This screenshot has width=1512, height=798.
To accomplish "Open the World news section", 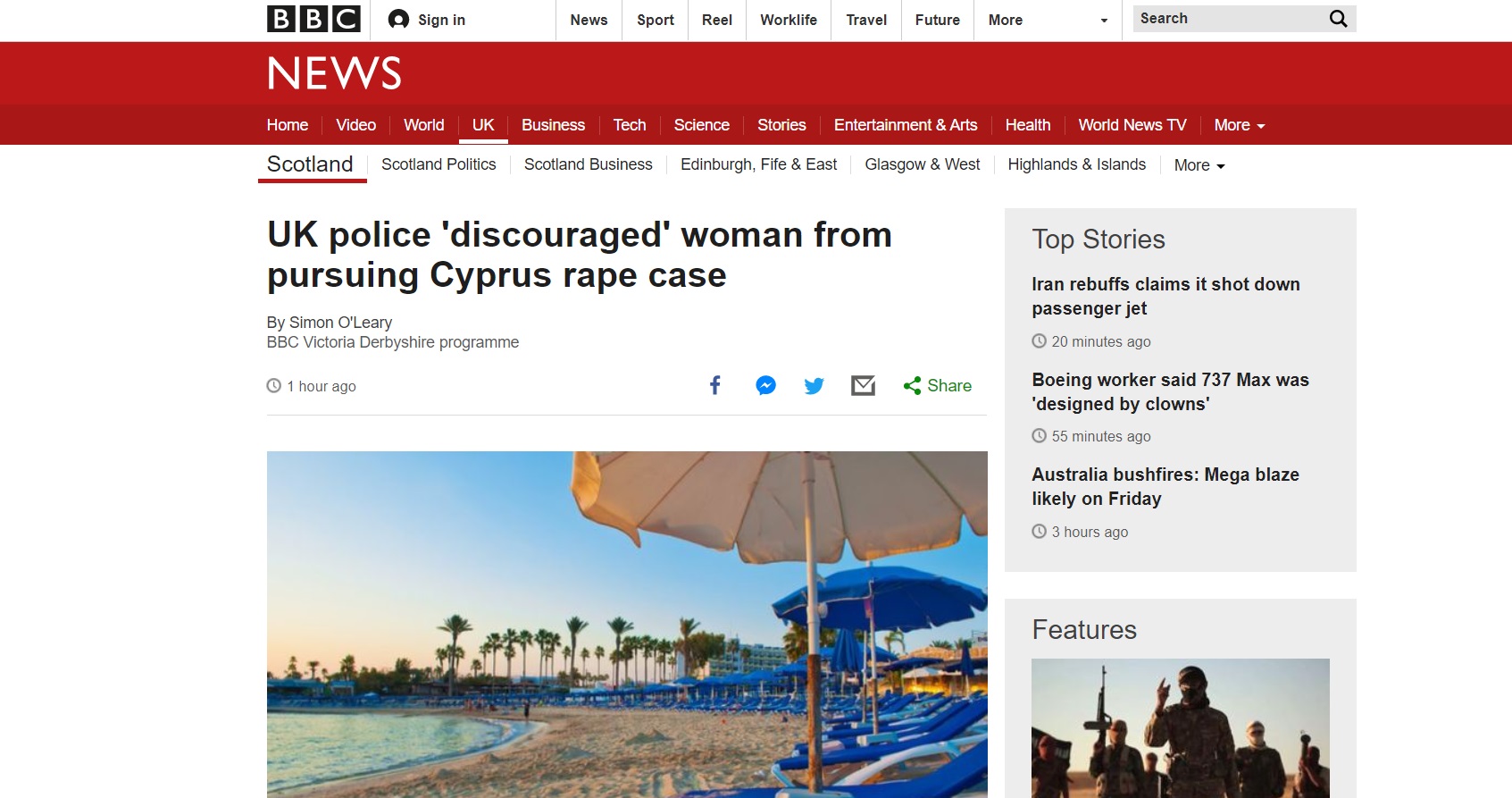I will 423,125.
